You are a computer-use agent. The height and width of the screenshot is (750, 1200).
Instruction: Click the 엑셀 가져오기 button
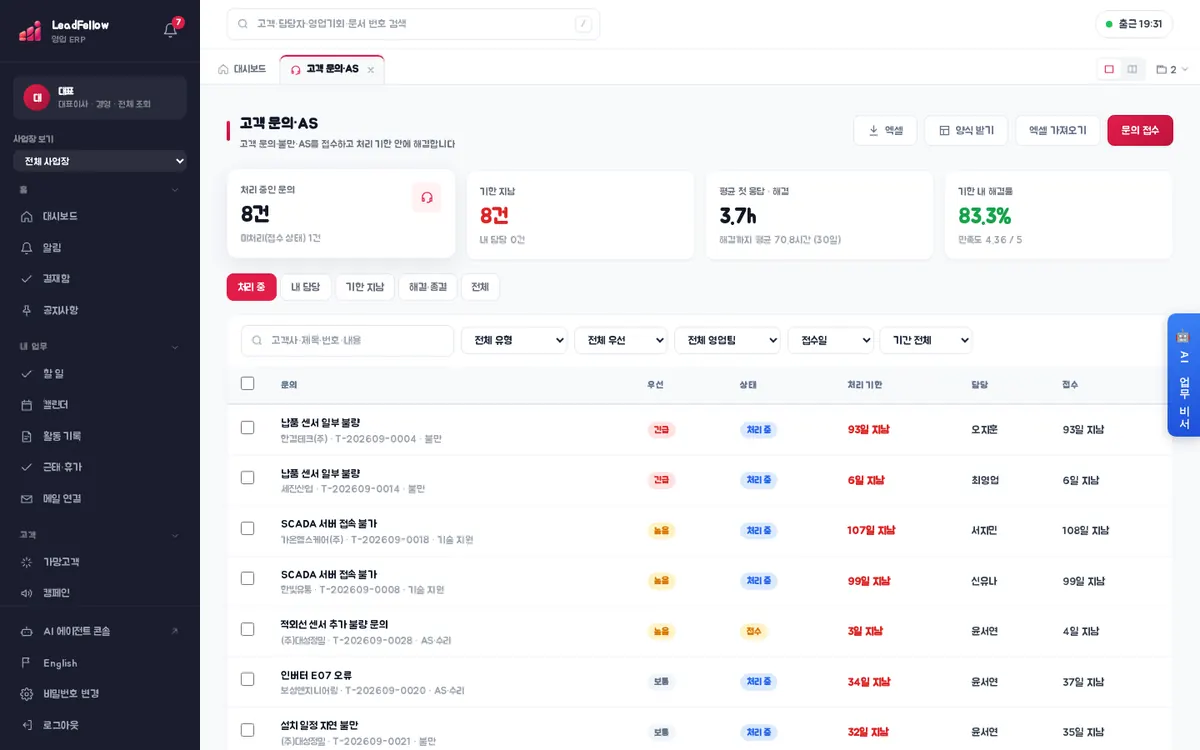click(x=1058, y=130)
